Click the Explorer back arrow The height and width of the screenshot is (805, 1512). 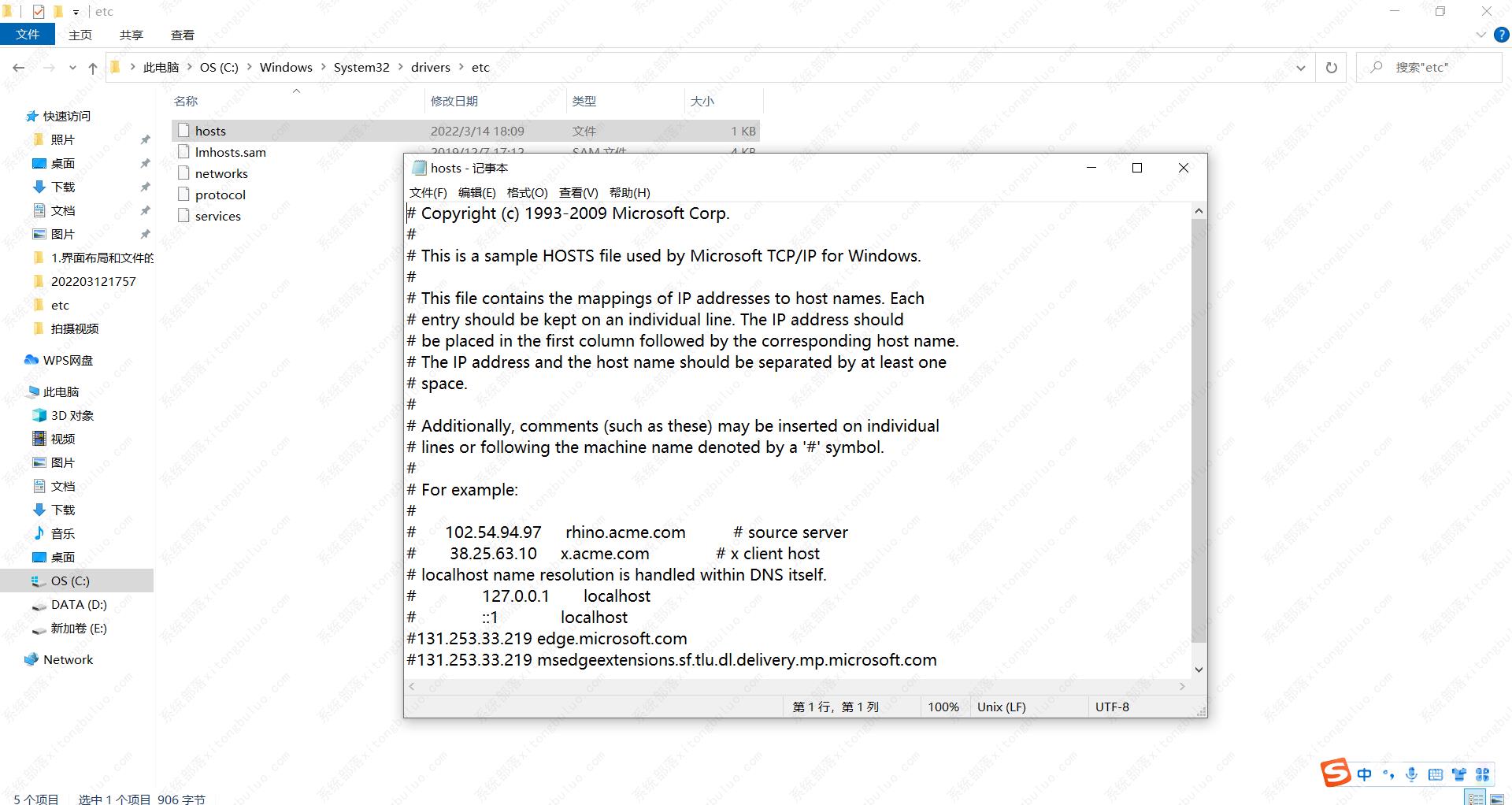(x=19, y=68)
